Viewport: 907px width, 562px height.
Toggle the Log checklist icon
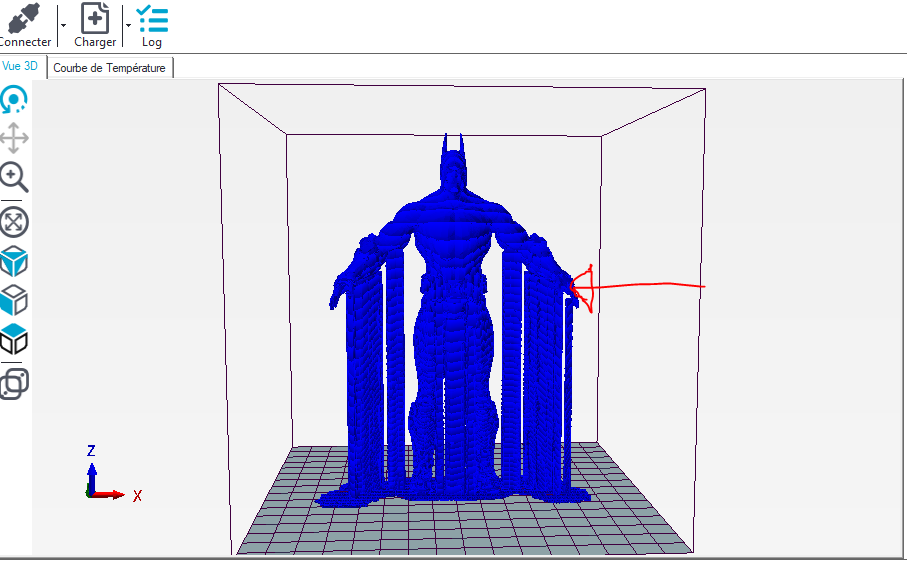152,19
